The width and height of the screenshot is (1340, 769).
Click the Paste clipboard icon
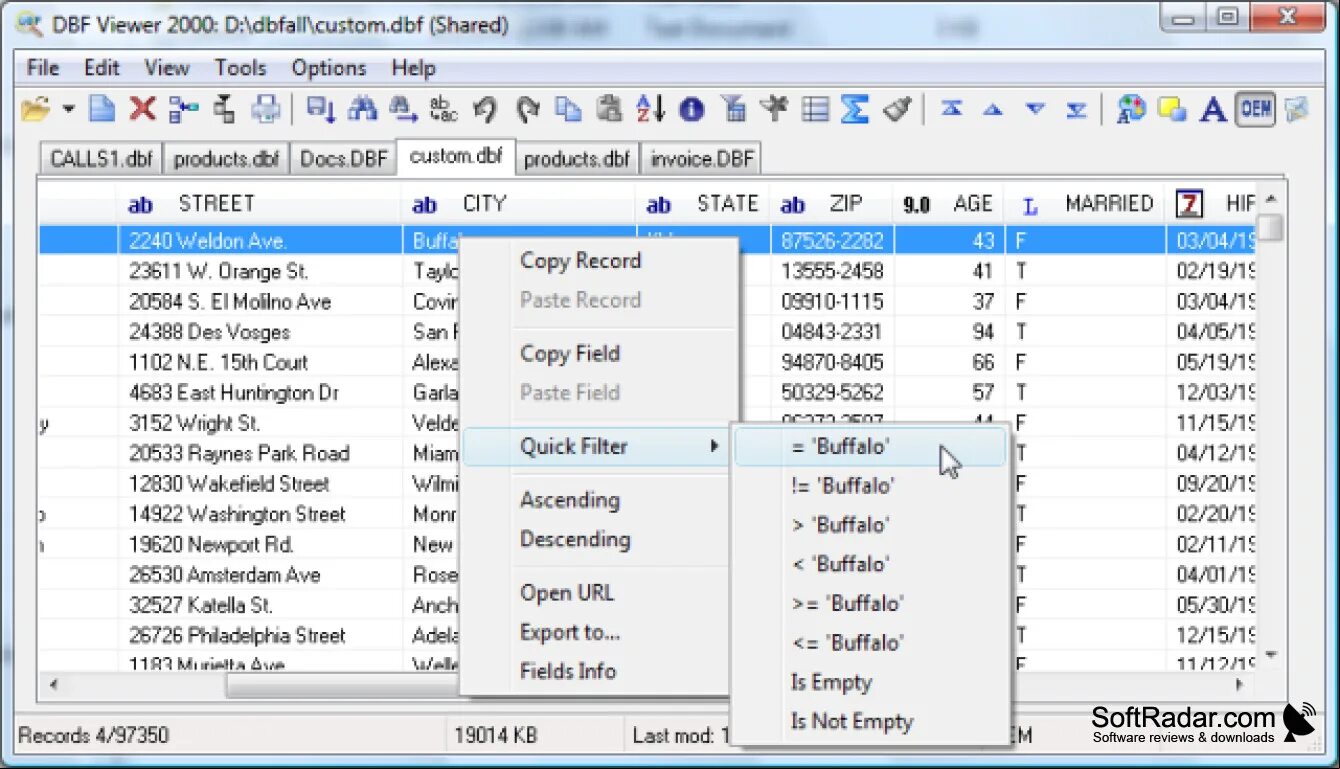click(609, 109)
